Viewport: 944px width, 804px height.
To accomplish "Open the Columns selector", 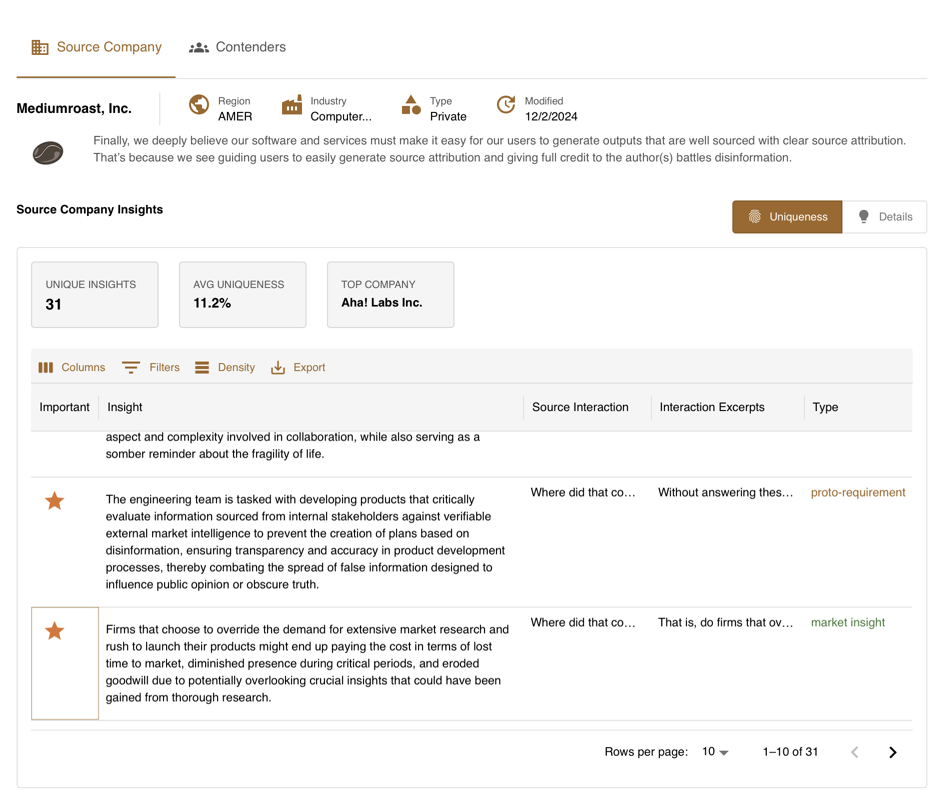I will (71, 368).
